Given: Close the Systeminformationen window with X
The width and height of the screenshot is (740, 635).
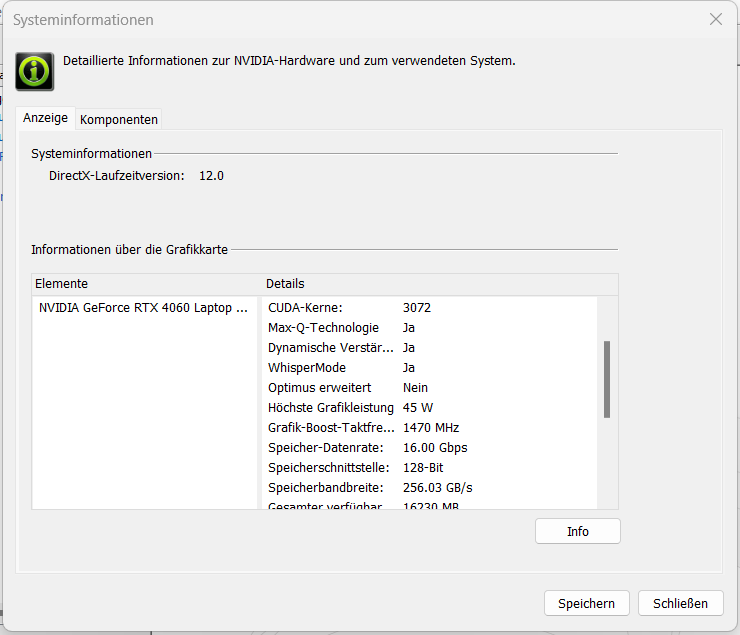Looking at the screenshot, I should 715,19.
